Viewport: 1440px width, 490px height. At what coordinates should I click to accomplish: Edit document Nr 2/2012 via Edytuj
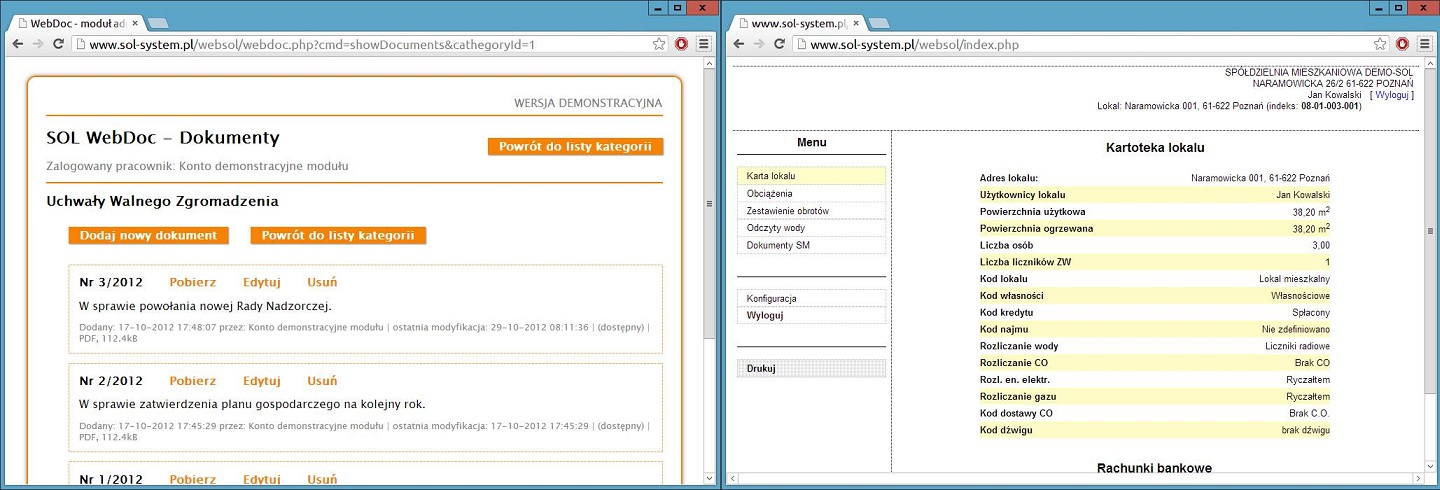point(262,381)
